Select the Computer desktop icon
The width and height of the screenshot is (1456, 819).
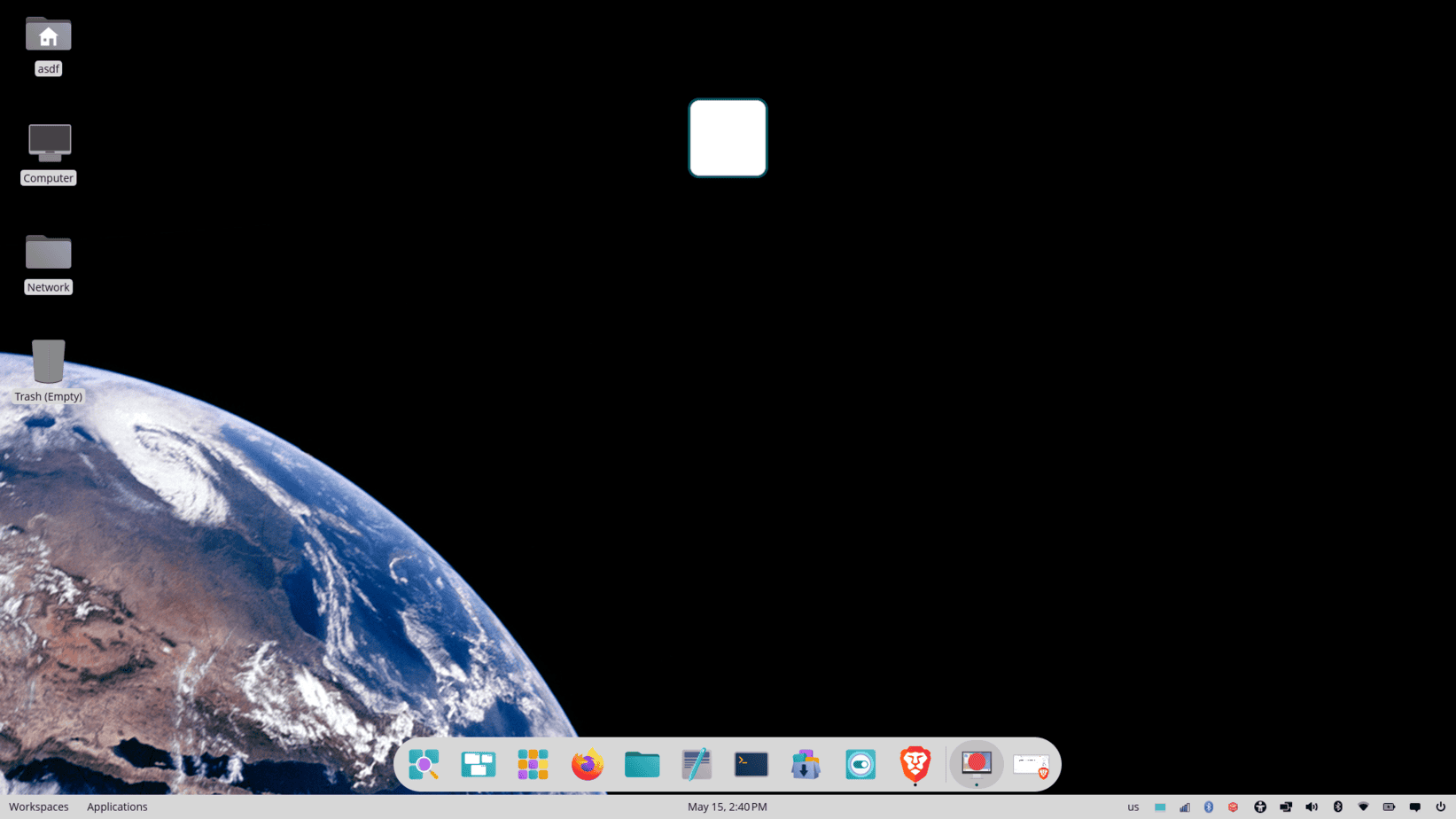coord(48,154)
